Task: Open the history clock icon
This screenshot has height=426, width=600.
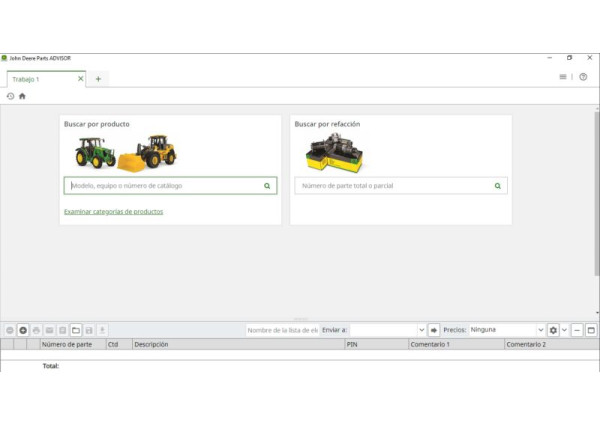Action: point(10,96)
